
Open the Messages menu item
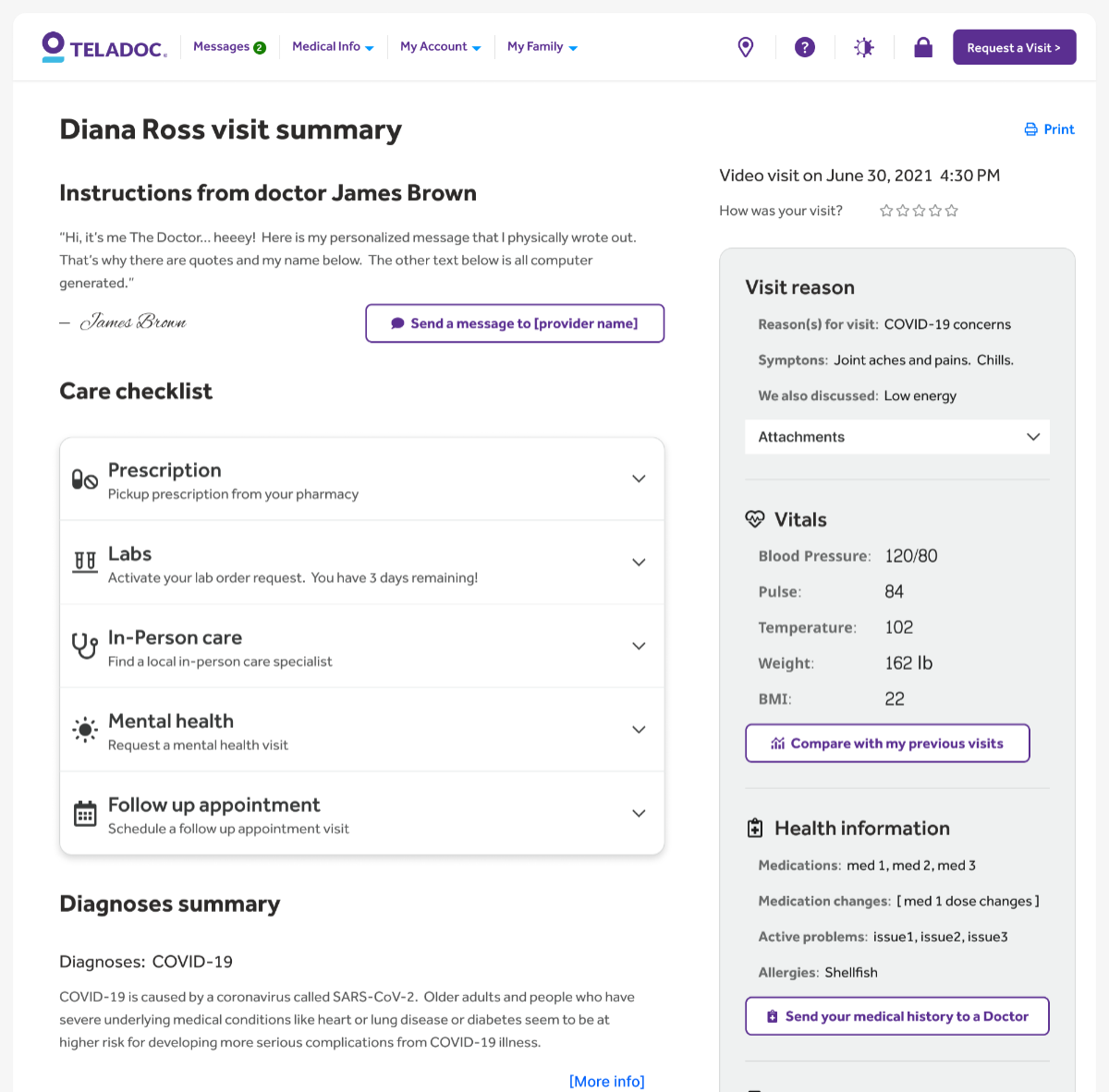(x=228, y=46)
